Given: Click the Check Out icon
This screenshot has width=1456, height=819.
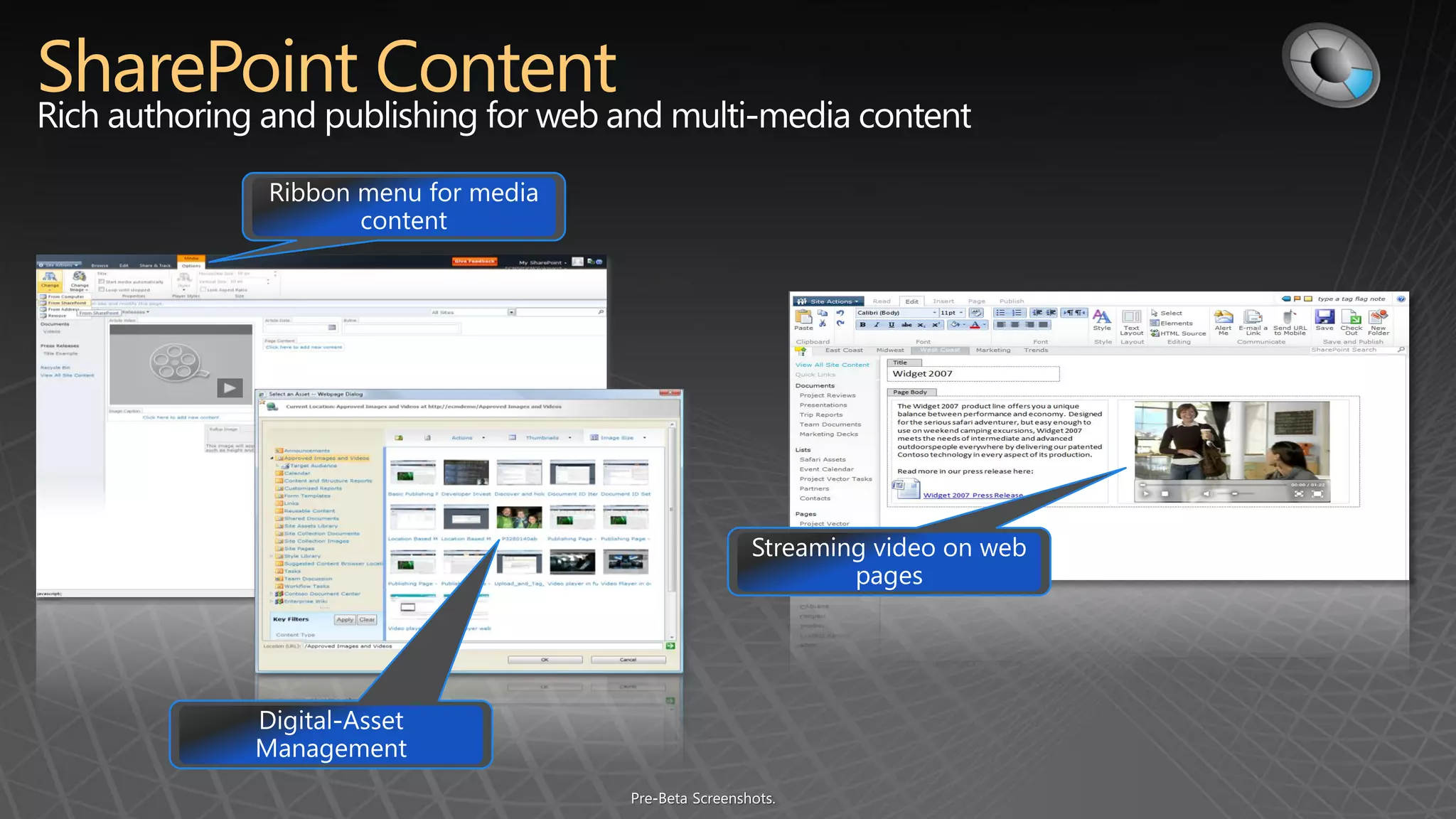Looking at the screenshot, I should (x=1351, y=317).
